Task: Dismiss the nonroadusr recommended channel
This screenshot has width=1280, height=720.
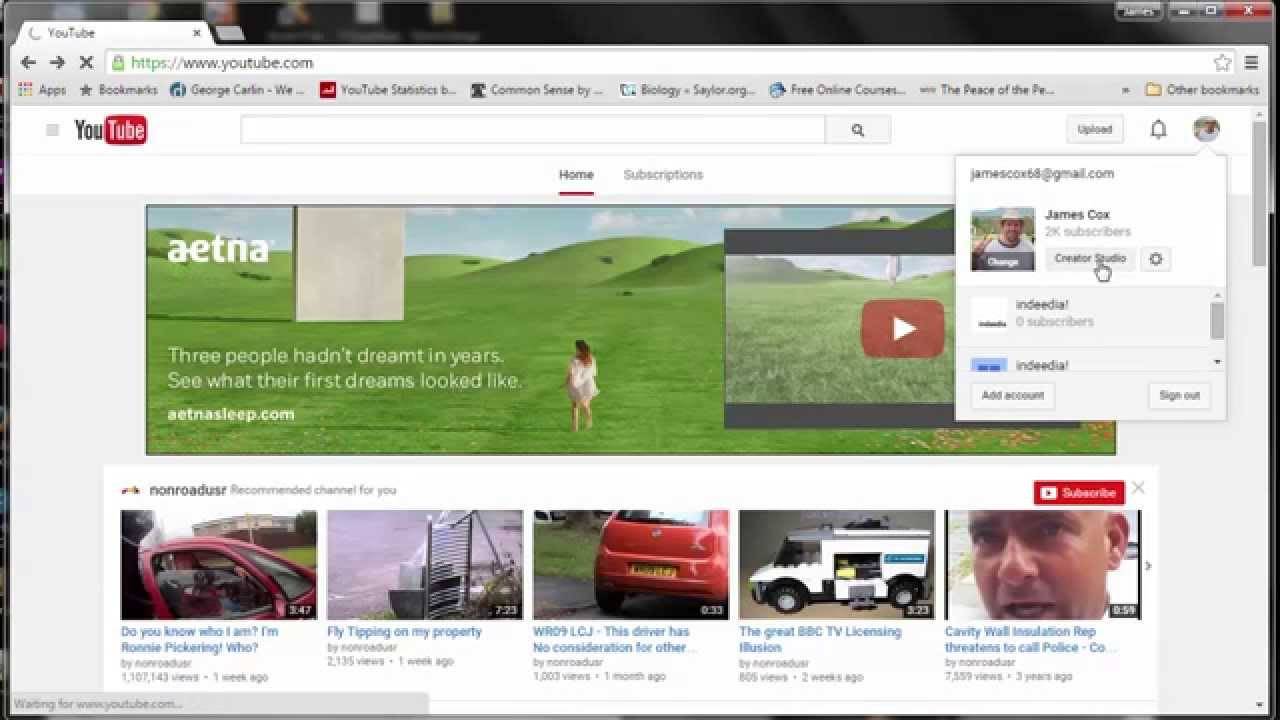Action: 1138,488
